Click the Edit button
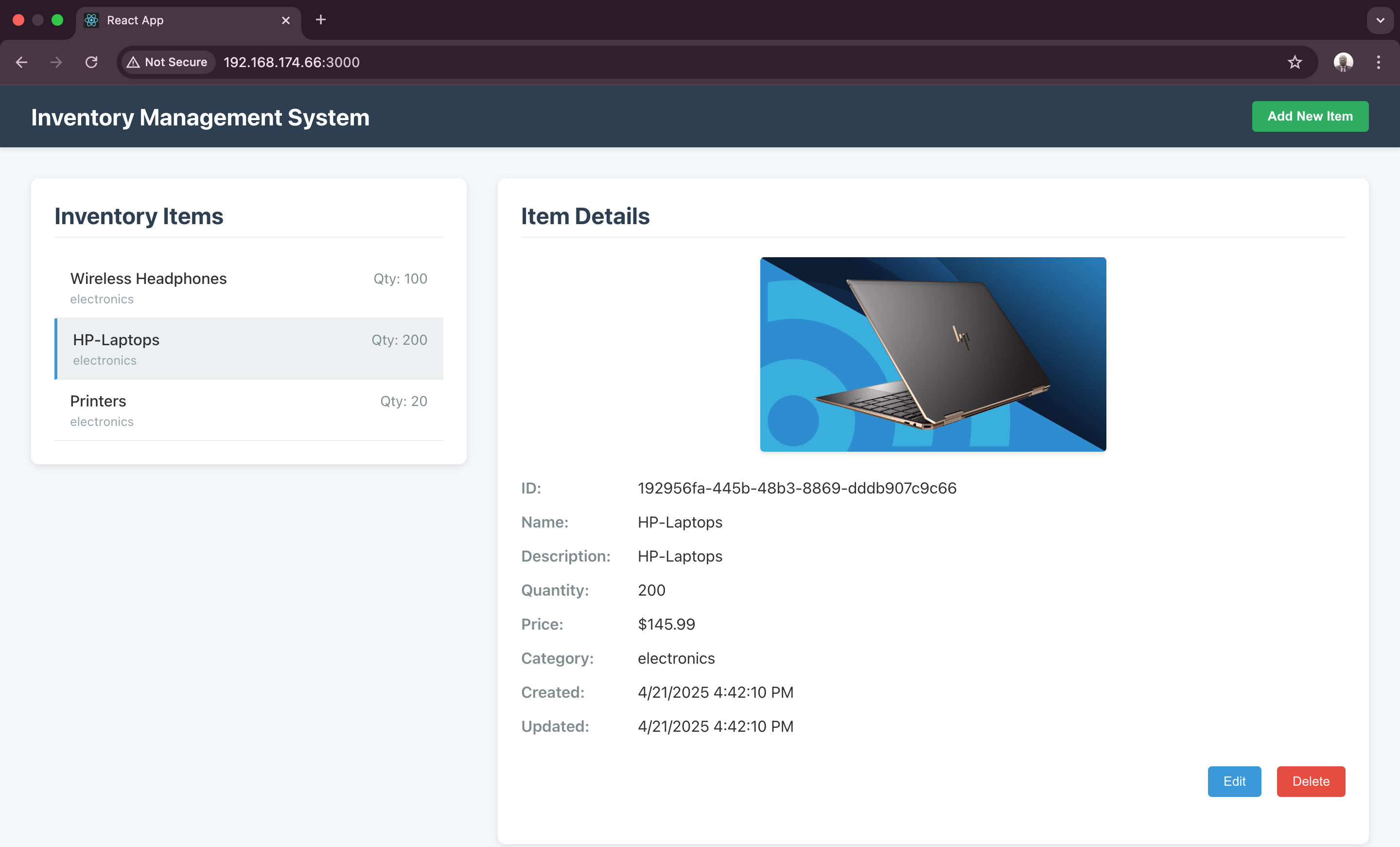The width and height of the screenshot is (1400, 847). pos(1234,781)
